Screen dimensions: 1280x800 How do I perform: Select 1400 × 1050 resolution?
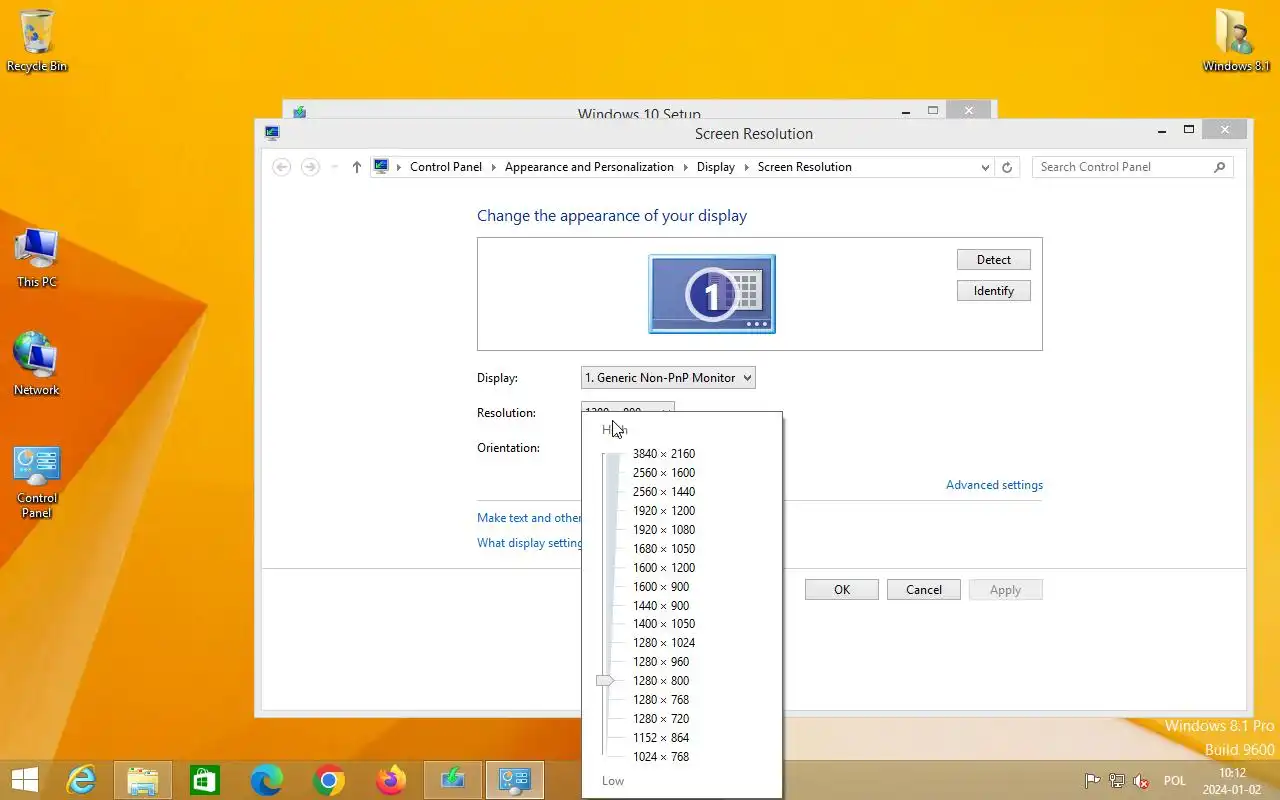click(664, 624)
